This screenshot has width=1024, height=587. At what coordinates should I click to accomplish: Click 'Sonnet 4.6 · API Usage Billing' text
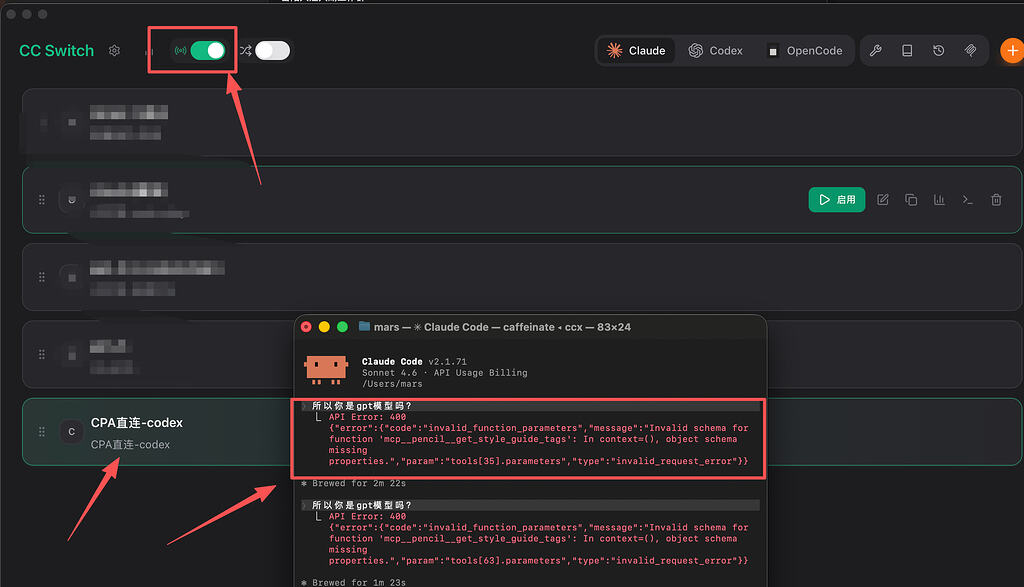445,373
